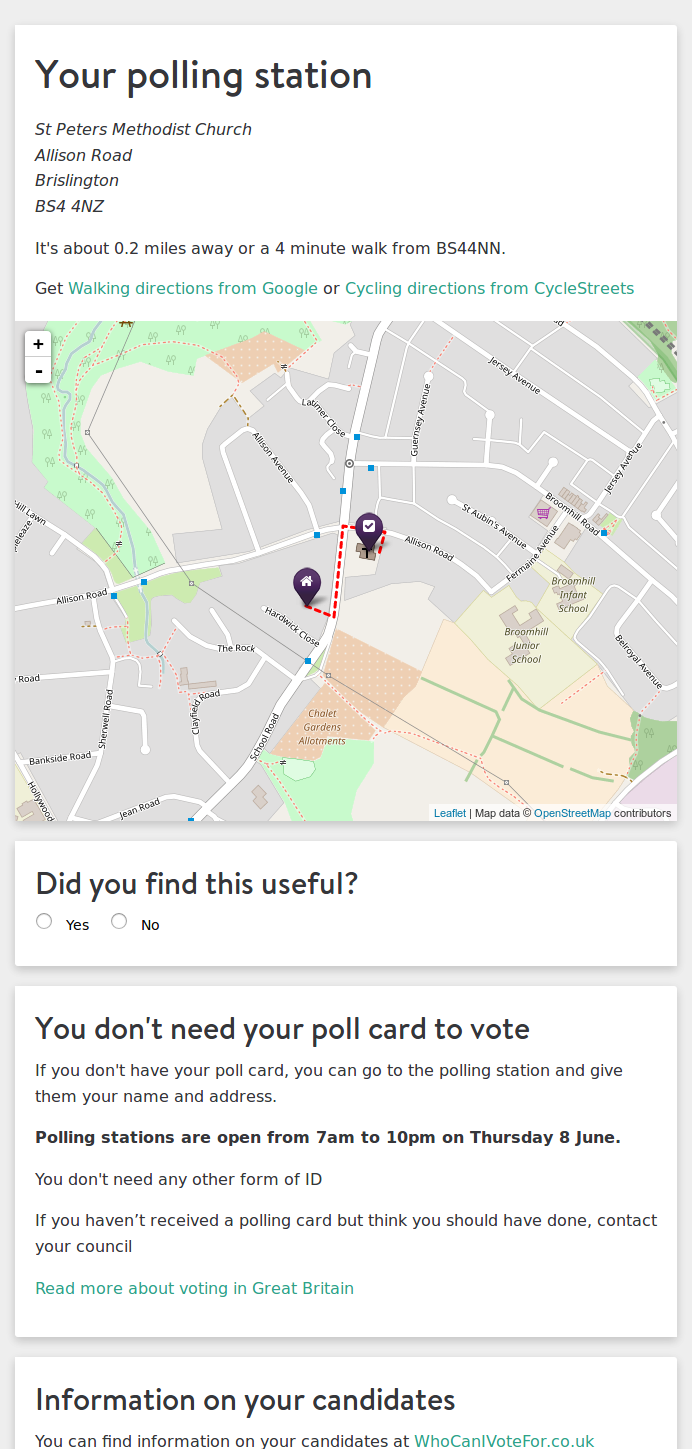The image size is (692, 1449).
Task: Open Walking directions from Google
Action: 193,288
